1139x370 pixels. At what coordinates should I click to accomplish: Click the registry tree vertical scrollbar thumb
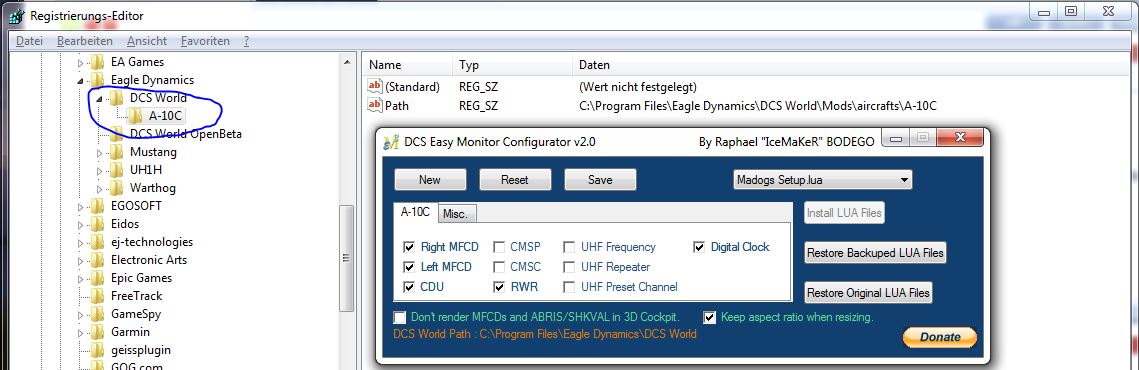(347, 259)
